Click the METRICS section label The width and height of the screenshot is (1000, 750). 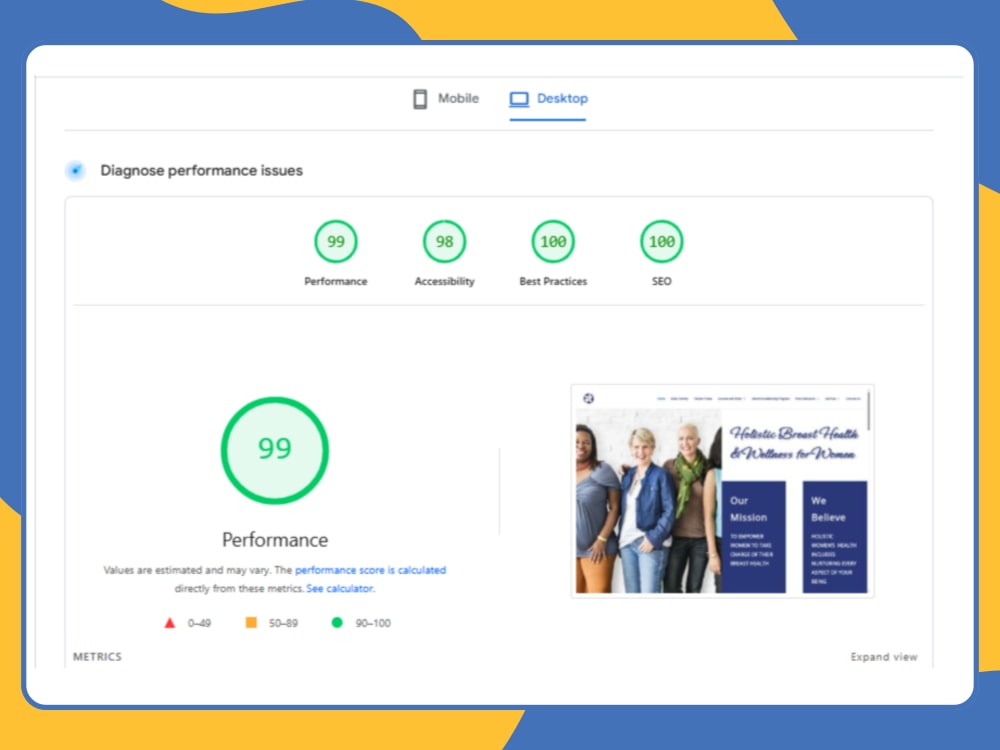(x=97, y=657)
